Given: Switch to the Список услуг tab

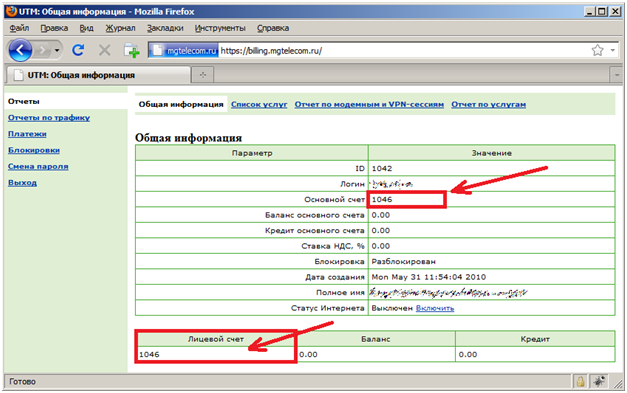Looking at the screenshot, I should [259, 104].
